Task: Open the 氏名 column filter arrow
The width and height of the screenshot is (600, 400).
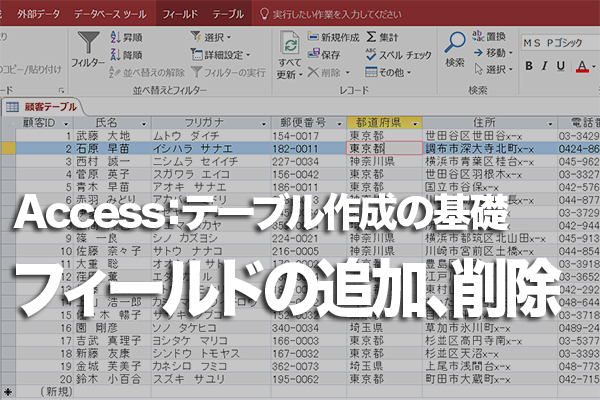Action: click(144, 124)
